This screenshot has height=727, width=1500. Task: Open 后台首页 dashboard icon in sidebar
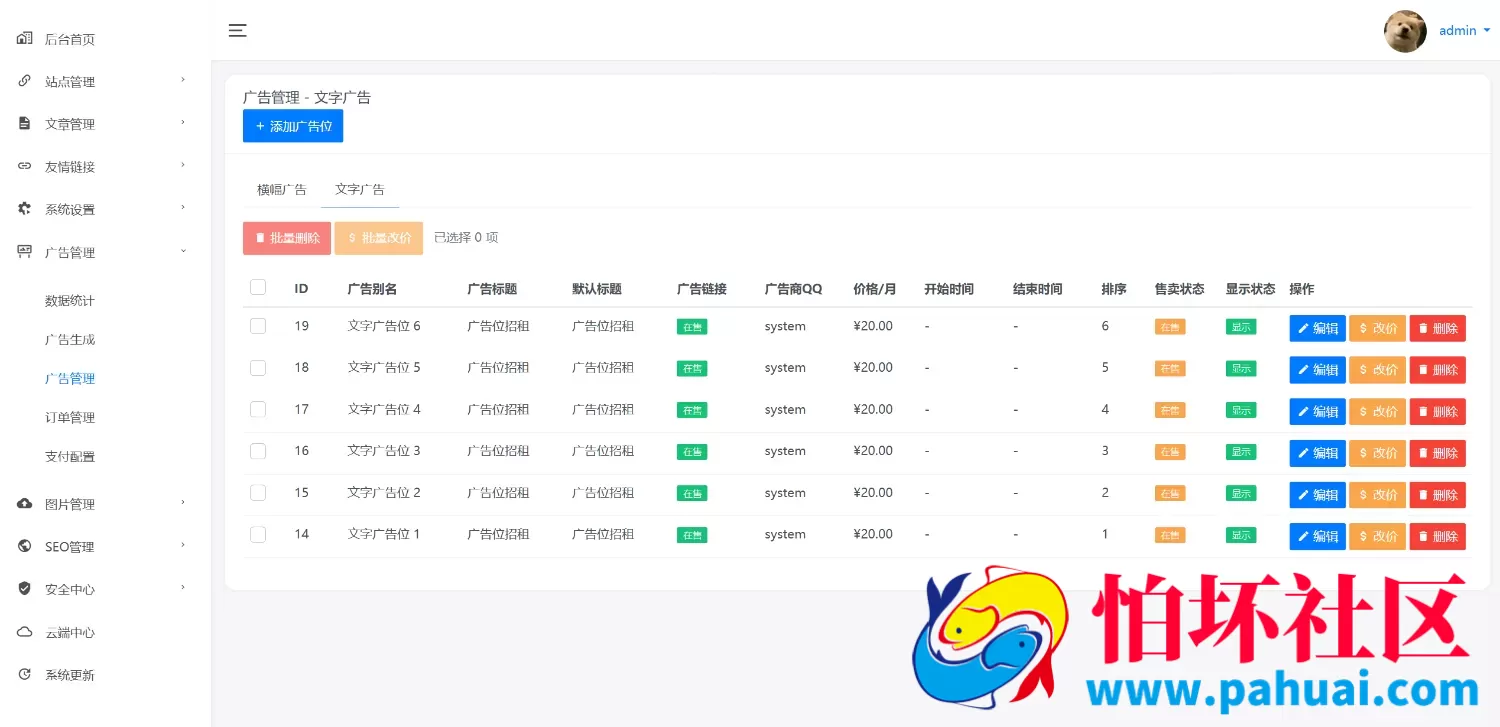click(25, 38)
